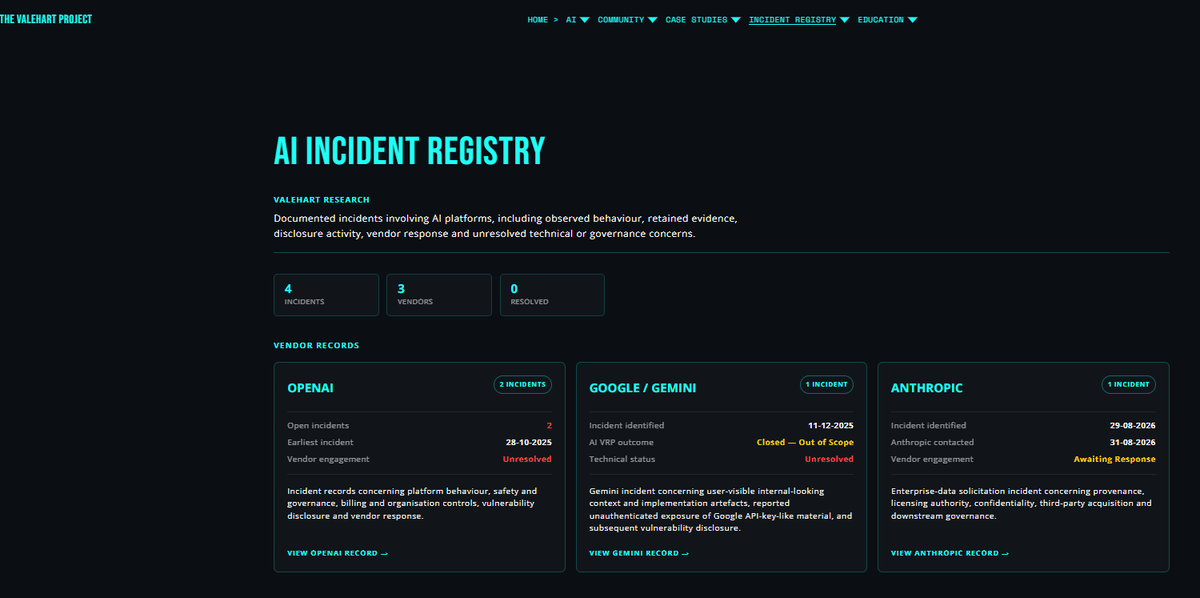The width and height of the screenshot is (1200, 598).
Task: Click the Vendor Records section label
Action: click(x=316, y=346)
